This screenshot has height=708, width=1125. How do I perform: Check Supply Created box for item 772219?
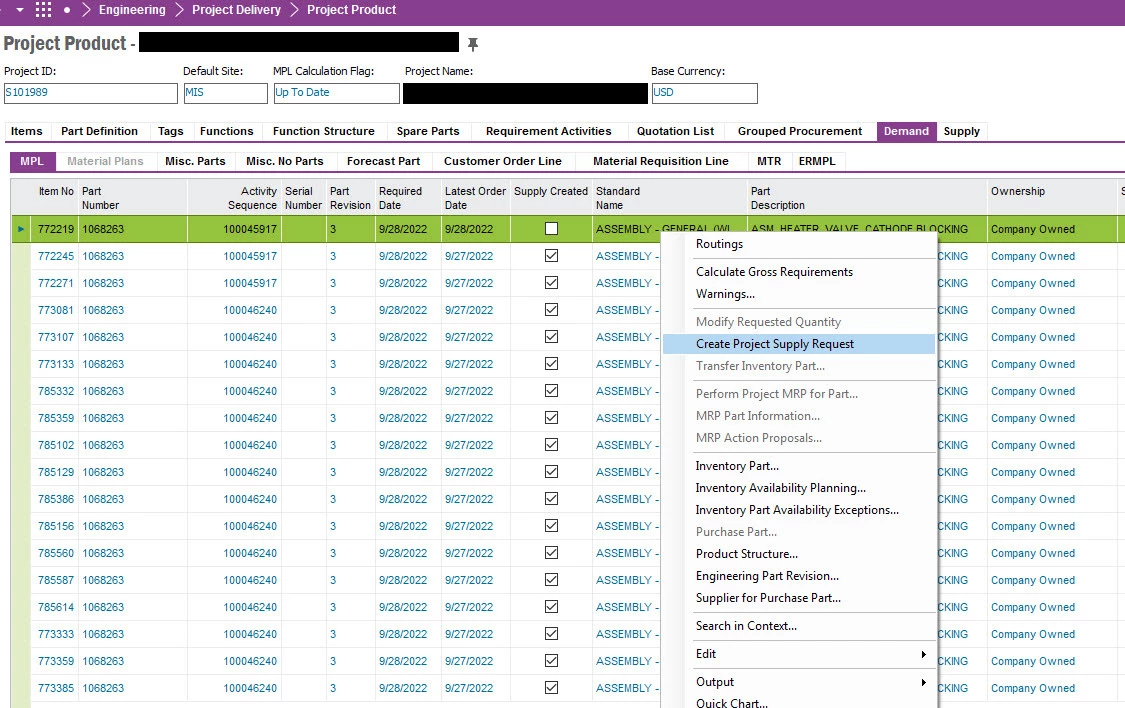point(551,229)
